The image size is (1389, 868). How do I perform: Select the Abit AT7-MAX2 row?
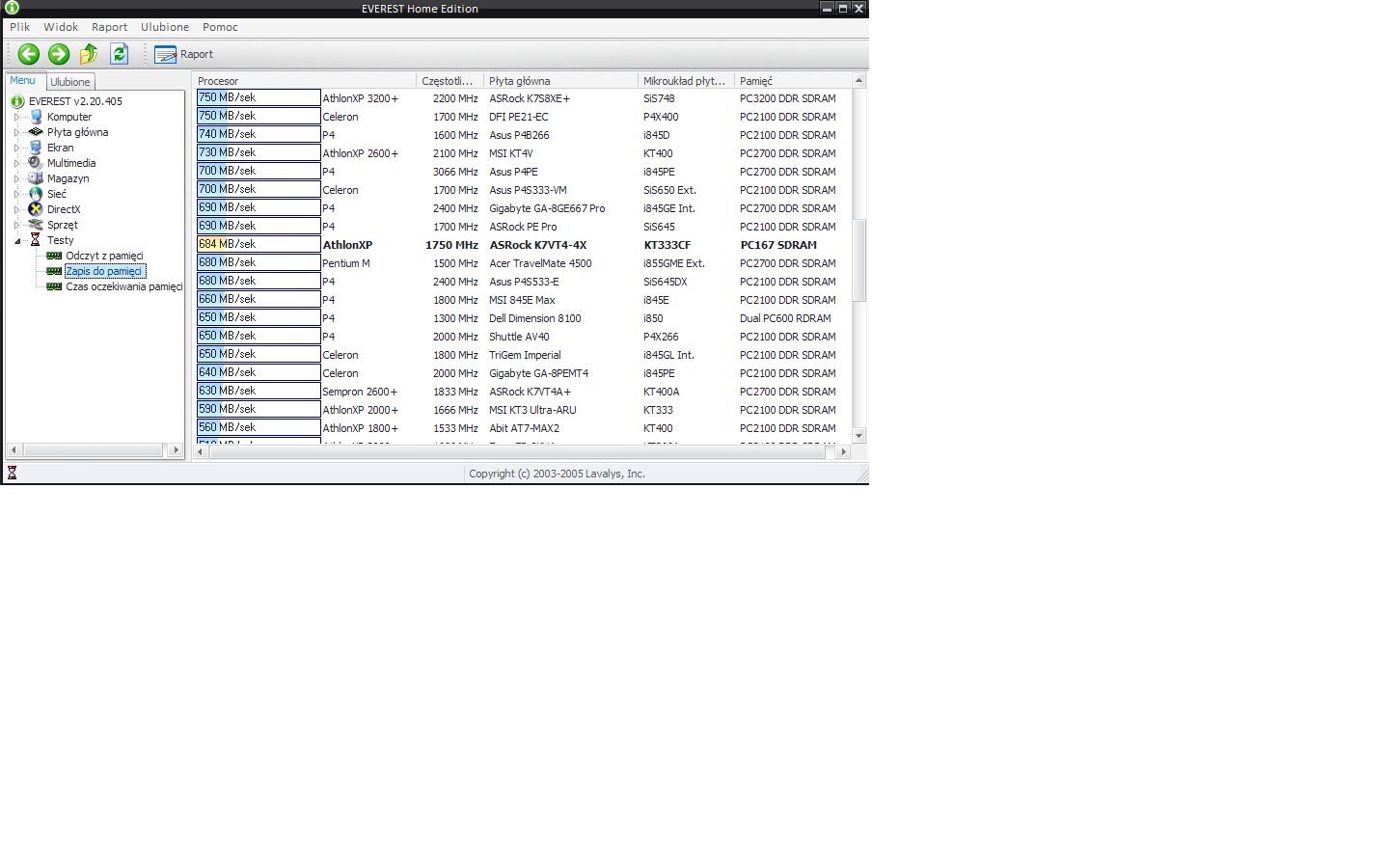(523, 428)
